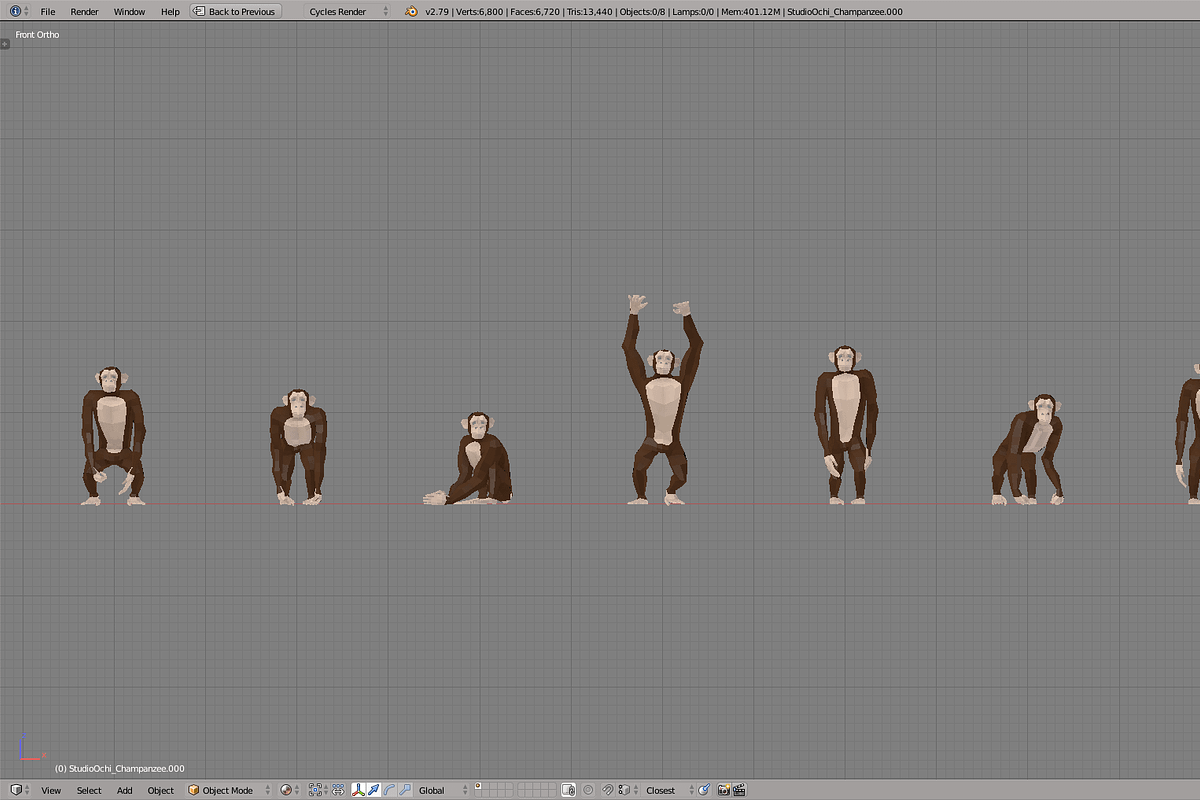Open the Add menu
This screenshot has height=800, width=1200.
point(124,790)
